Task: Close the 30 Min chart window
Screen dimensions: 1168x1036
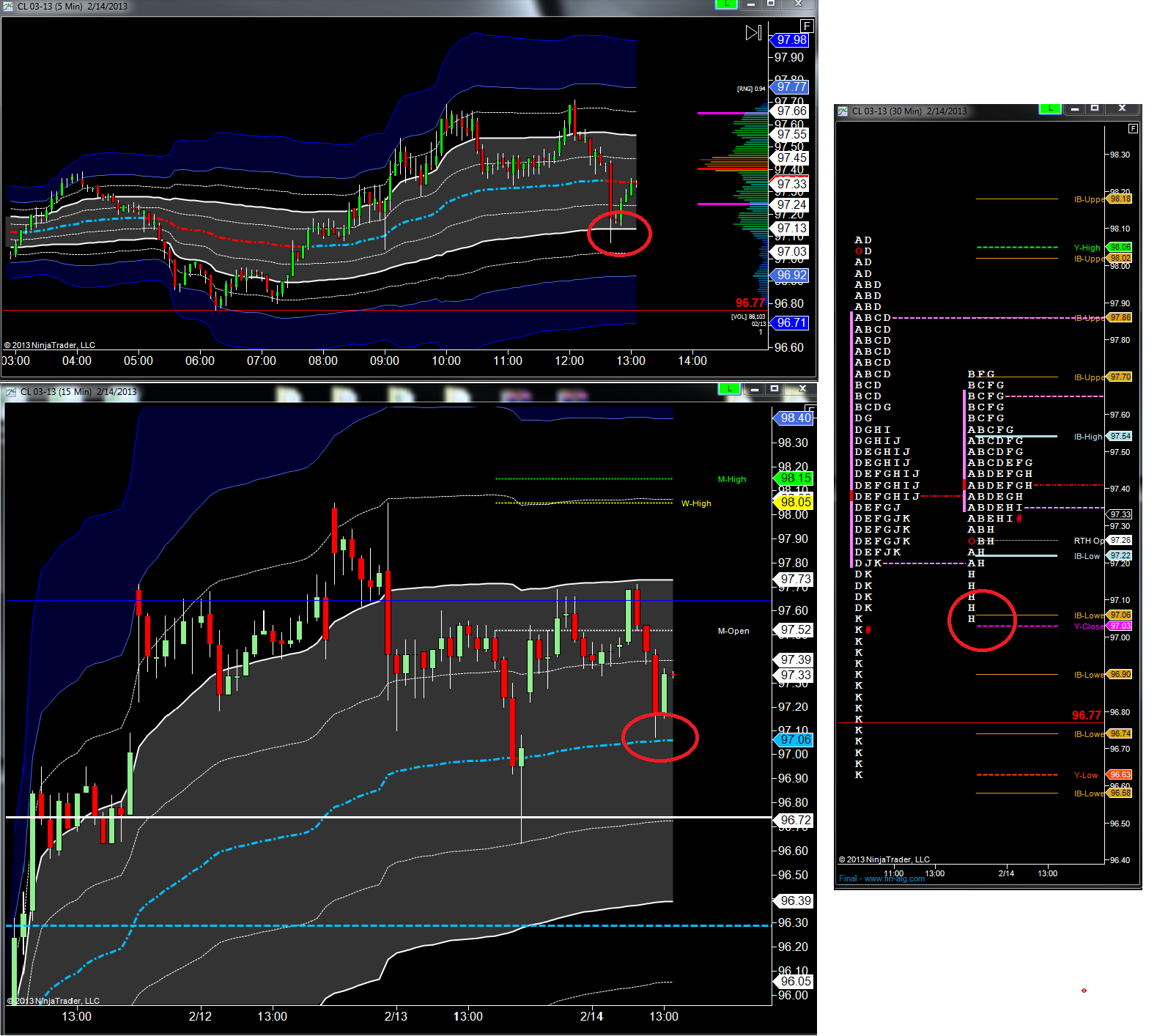Action: click(1122, 108)
